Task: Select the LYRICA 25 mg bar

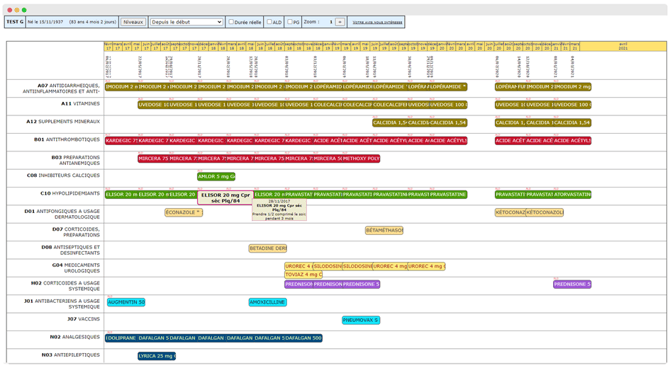Action: pos(157,356)
